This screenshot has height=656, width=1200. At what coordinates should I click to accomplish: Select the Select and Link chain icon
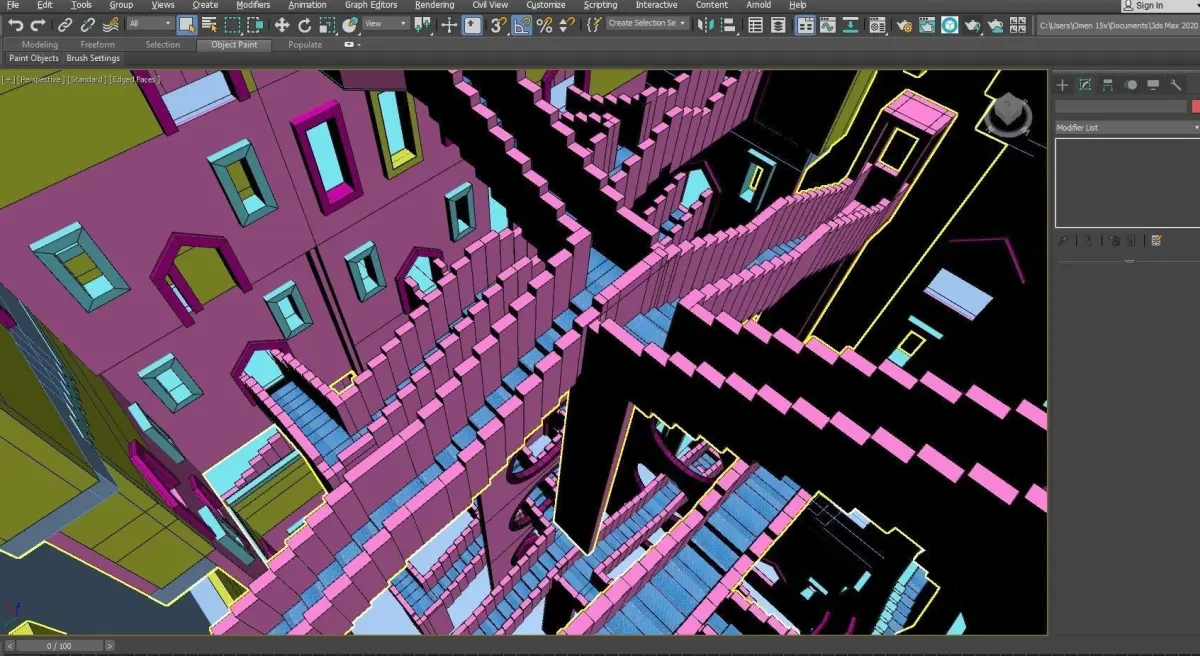click(x=65, y=25)
